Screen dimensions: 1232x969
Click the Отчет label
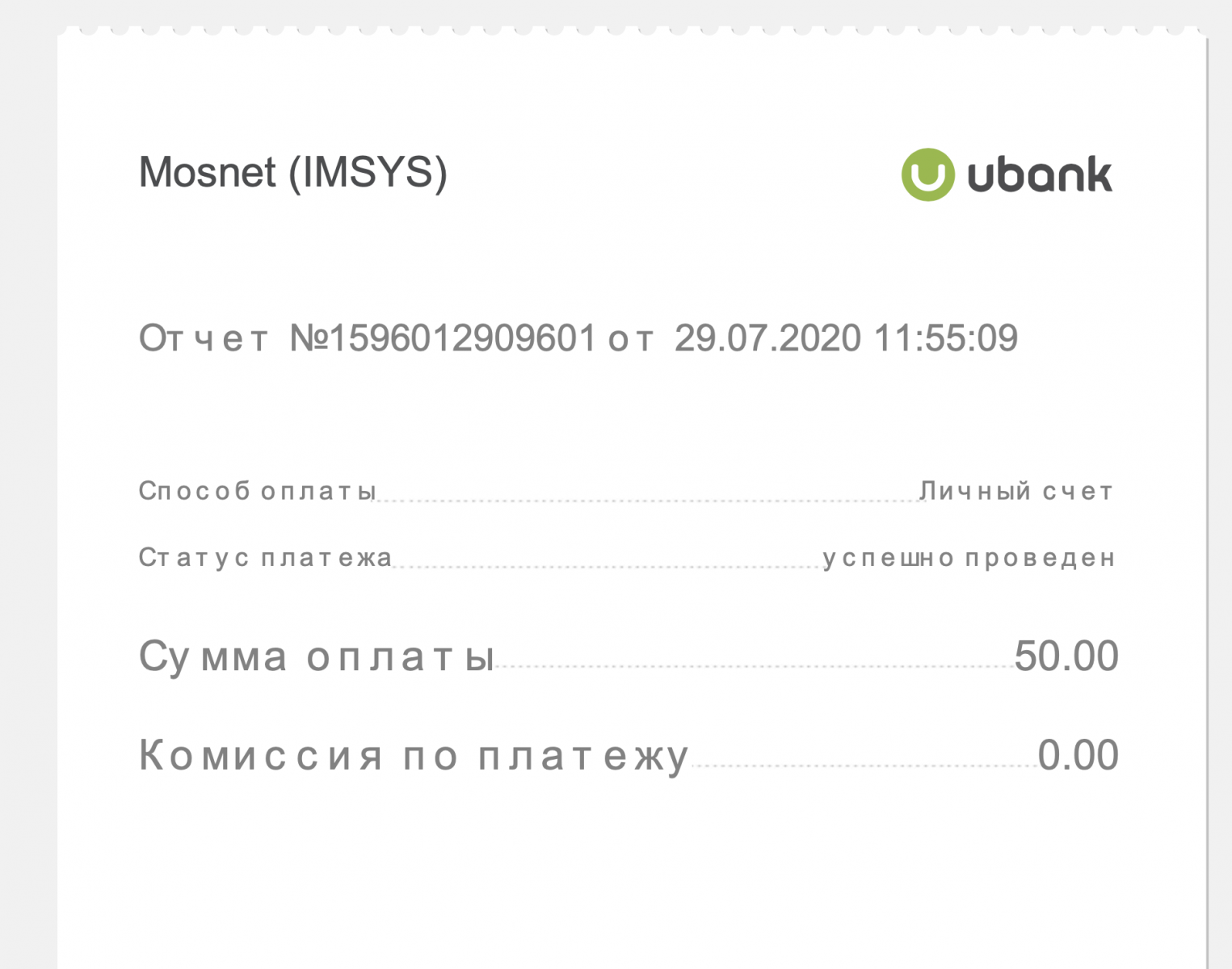[x=204, y=338]
